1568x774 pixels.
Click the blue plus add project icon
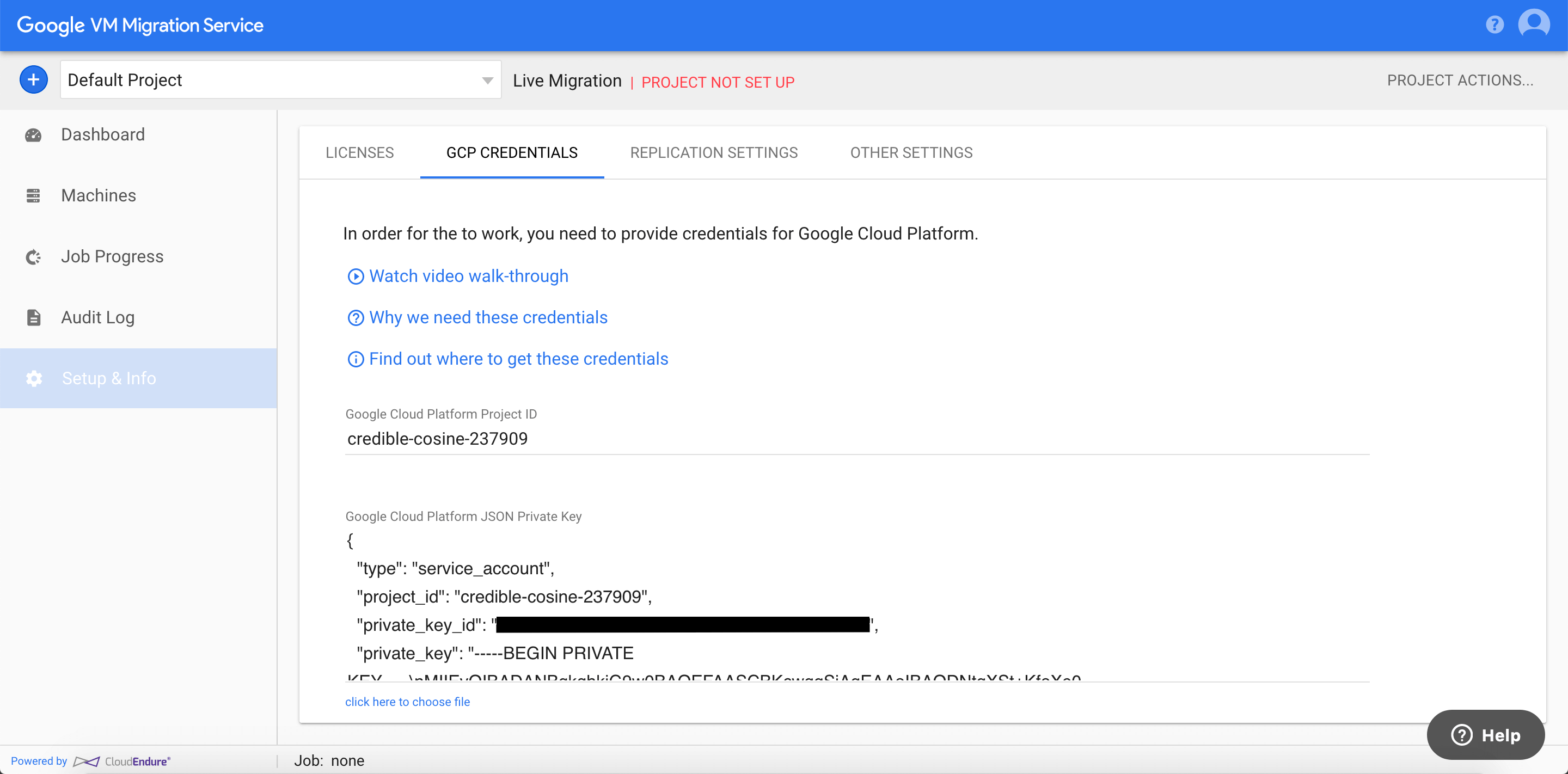point(33,79)
